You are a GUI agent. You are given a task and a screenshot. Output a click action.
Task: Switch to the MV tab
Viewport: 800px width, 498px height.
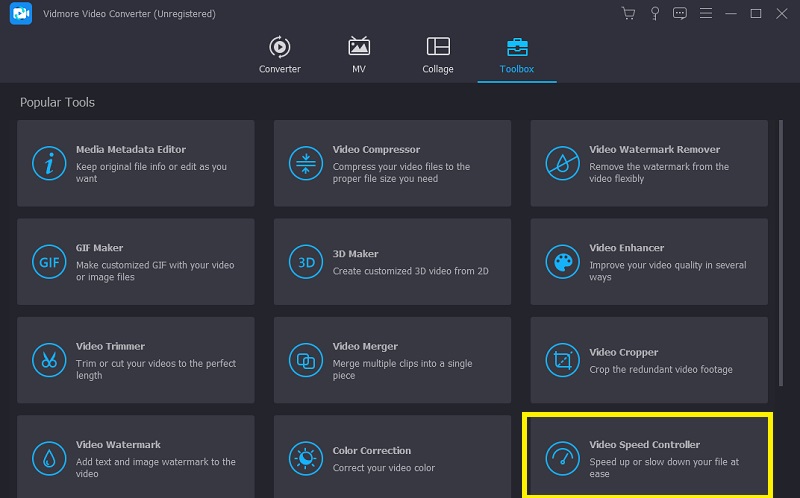click(x=358, y=54)
